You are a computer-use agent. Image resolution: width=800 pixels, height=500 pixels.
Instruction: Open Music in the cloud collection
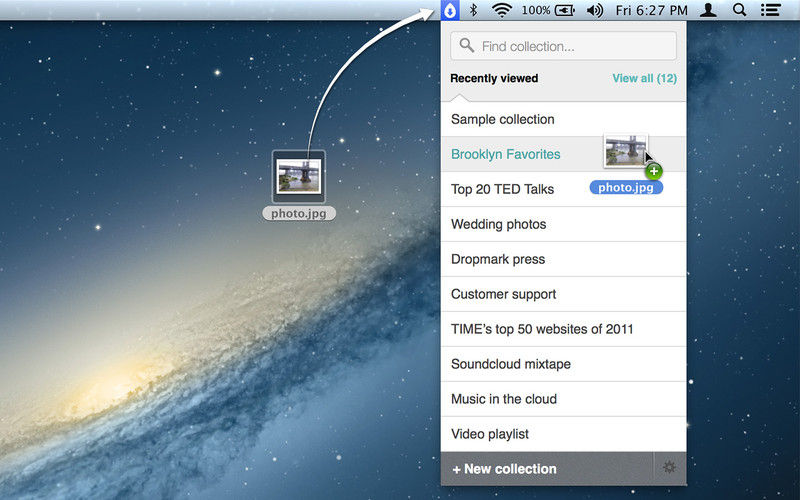(563, 399)
